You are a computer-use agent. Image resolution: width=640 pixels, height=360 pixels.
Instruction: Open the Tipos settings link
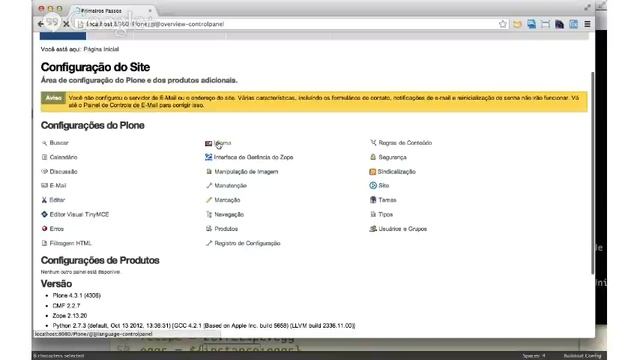(385, 214)
